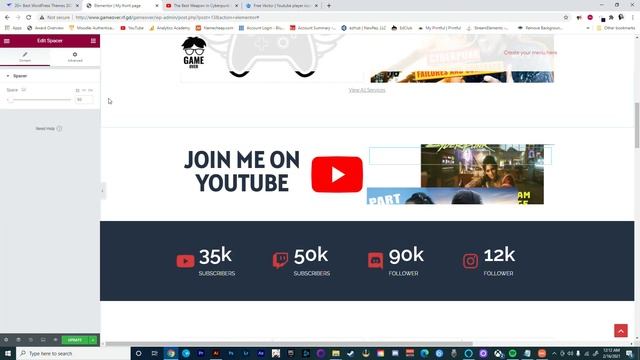Screen dimensions: 640x360
Task: Open the Extensions puzzle icon
Action: (x=611, y=18)
